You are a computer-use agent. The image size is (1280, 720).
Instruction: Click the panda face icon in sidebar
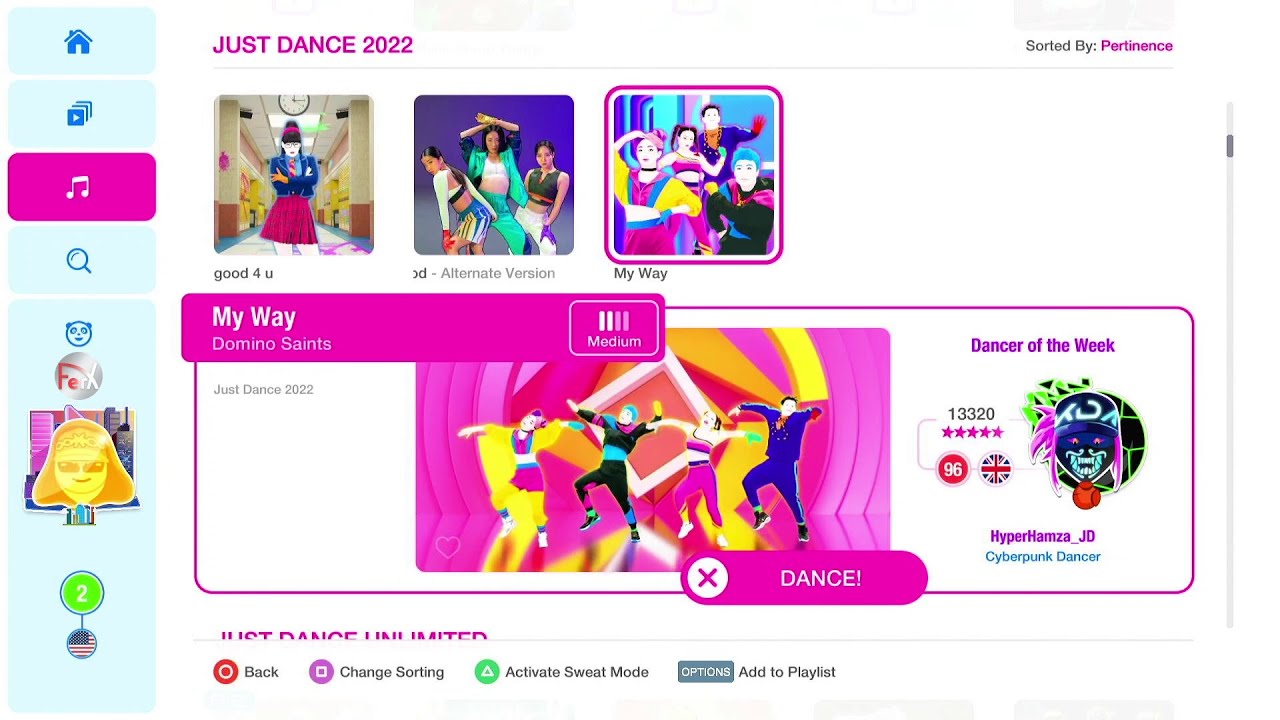click(x=79, y=334)
